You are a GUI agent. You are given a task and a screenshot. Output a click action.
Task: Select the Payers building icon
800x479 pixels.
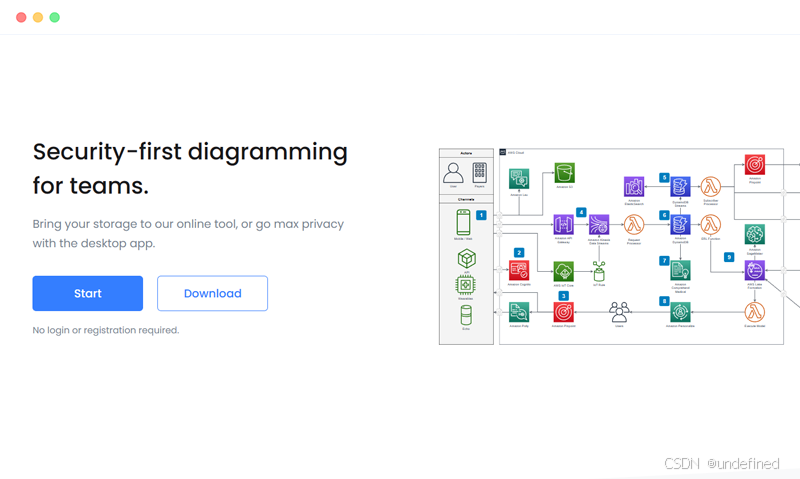point(480,173)
